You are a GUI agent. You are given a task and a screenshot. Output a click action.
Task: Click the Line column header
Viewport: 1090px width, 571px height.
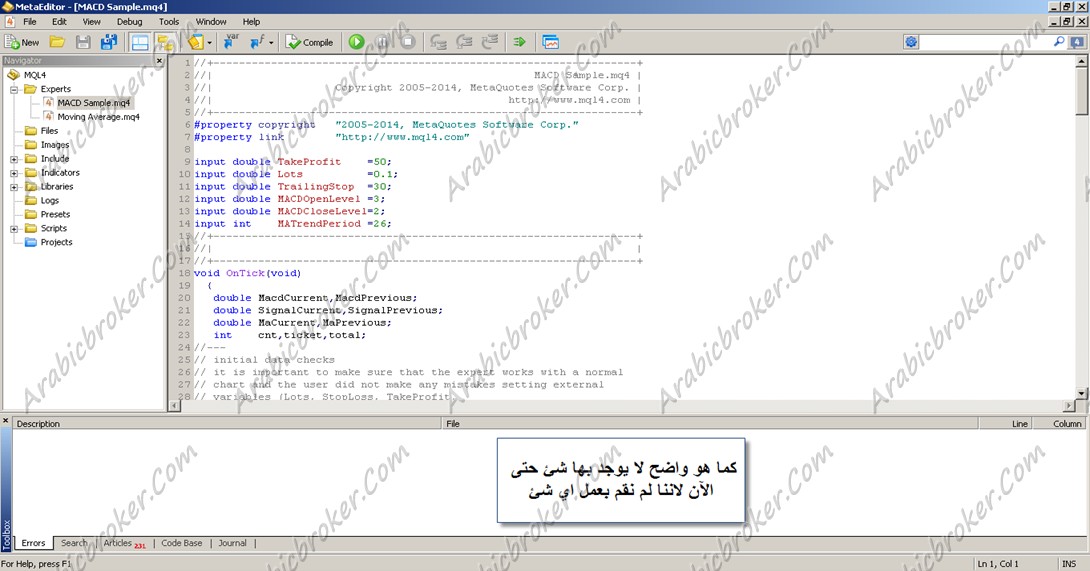point(1005,424)
